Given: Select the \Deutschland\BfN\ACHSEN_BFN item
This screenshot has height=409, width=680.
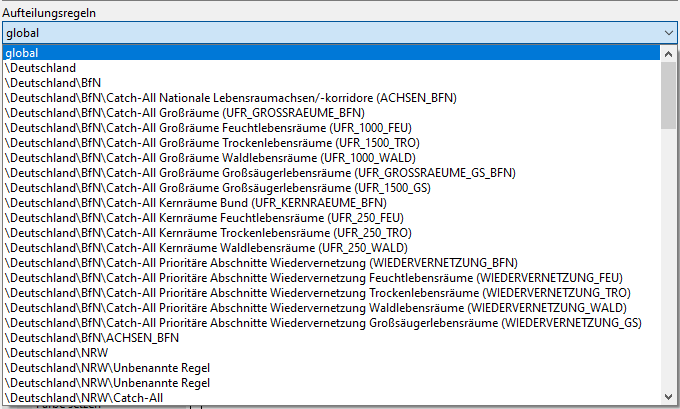Looking at the screenshot, I should click(x=331, y=338).
